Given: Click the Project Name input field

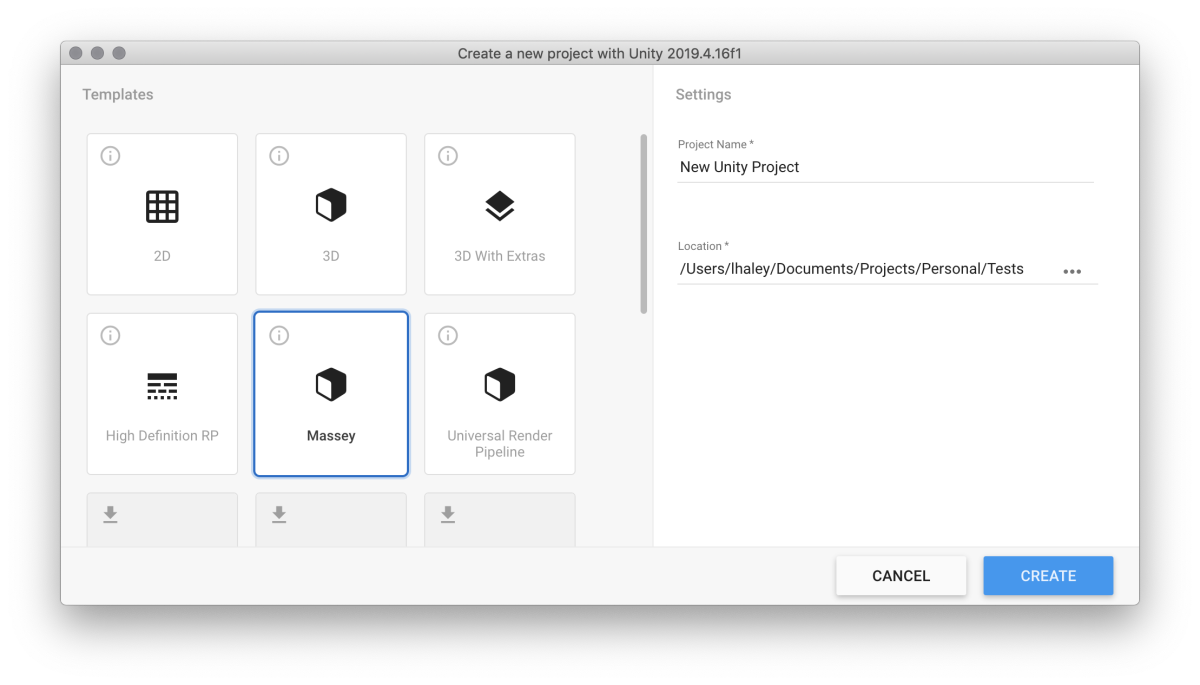Looking at the screenshot, I should (885, 167).
